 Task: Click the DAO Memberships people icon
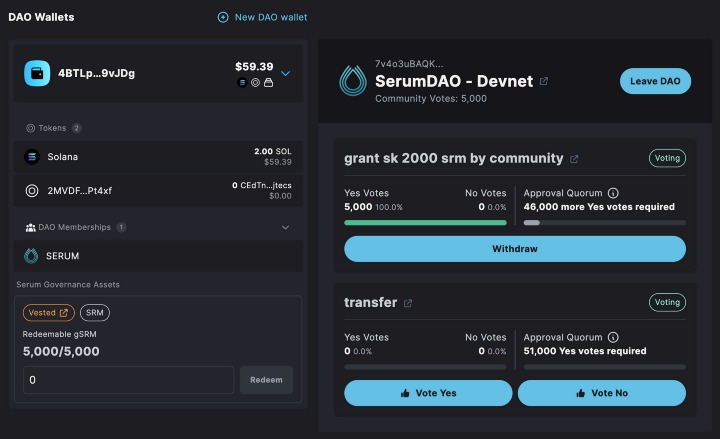[x=30, y=227]
